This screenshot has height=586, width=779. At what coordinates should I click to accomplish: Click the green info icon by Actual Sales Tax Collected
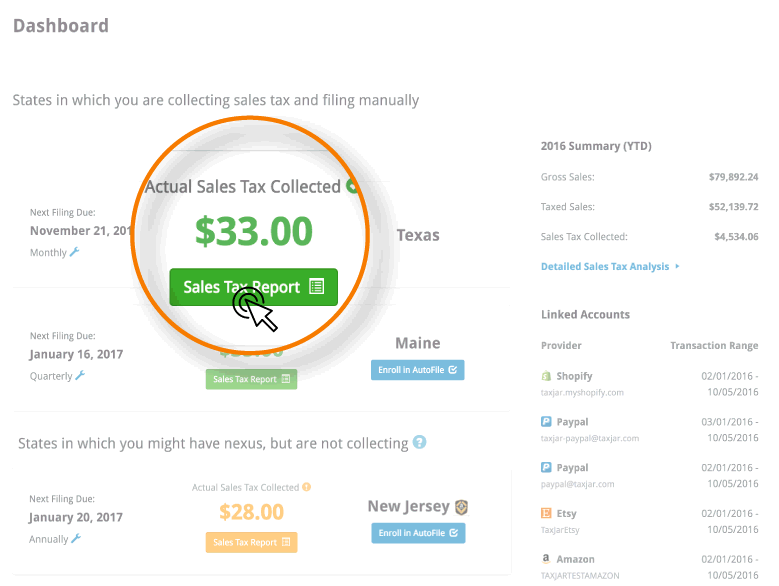(x=351, y=186)
